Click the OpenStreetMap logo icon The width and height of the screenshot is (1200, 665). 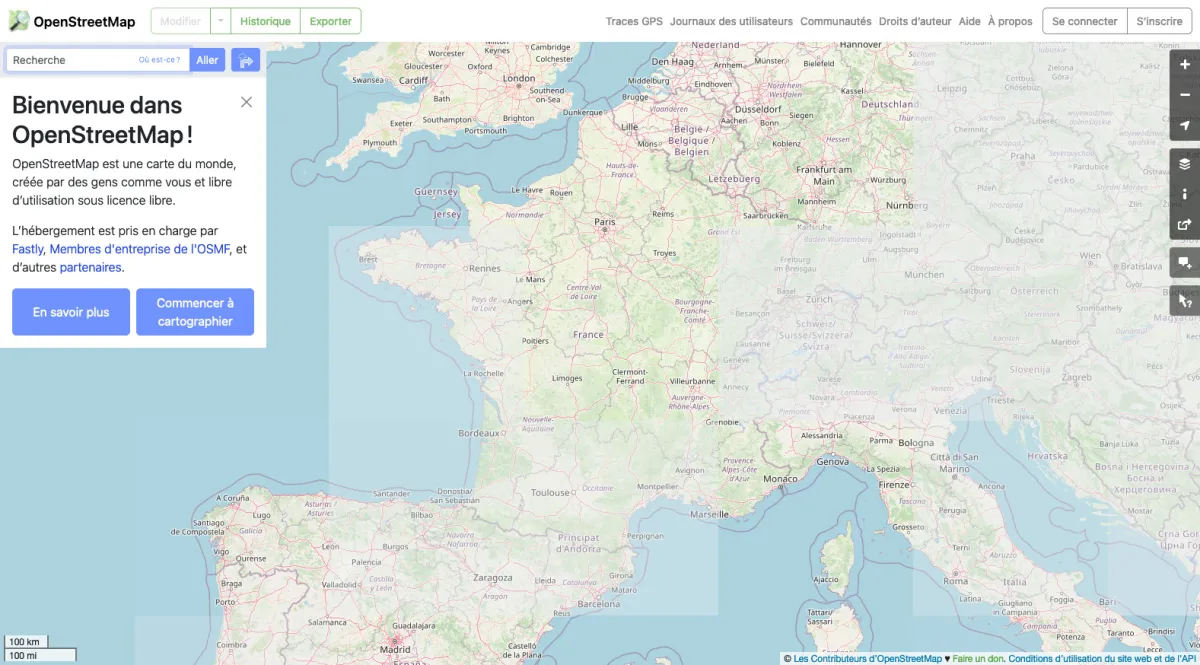click(19, 21)
